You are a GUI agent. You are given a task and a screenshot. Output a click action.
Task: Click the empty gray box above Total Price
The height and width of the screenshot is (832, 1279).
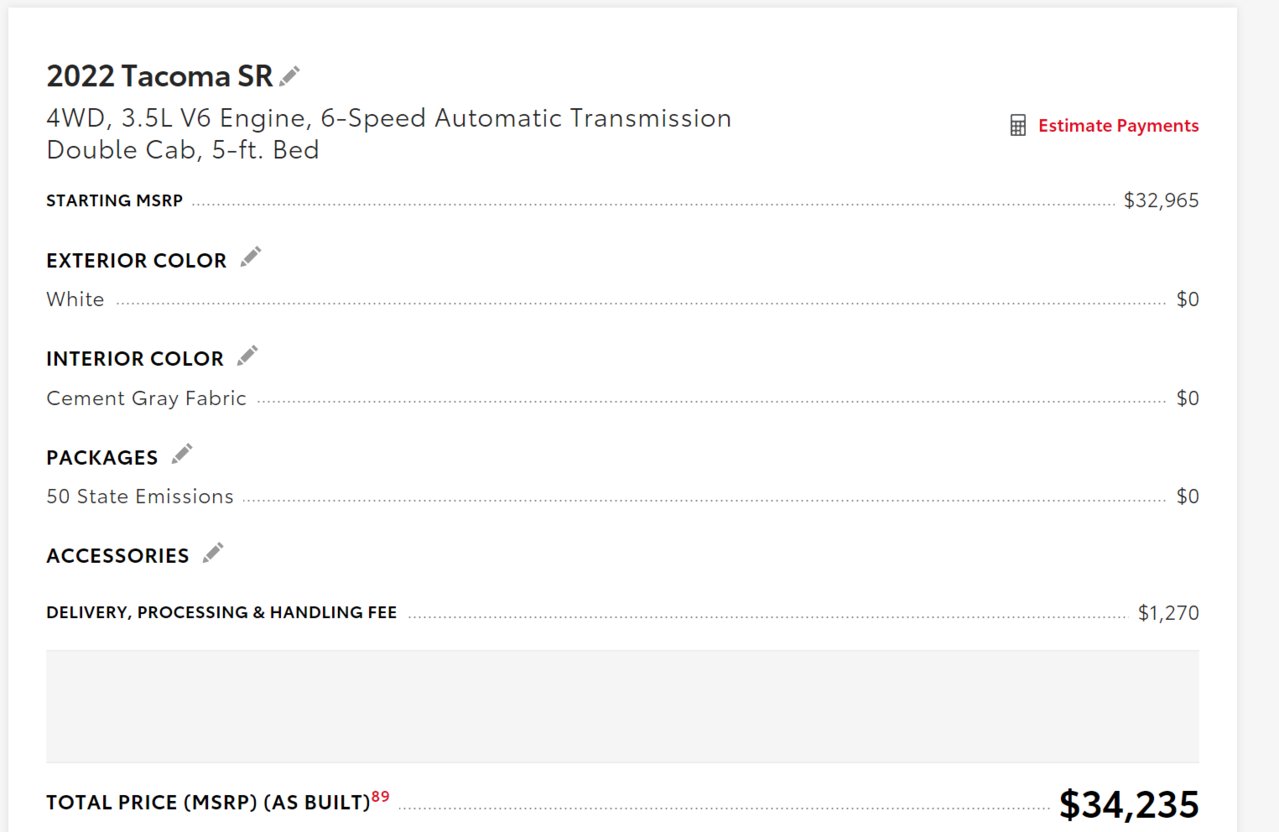pyautogui.click(x=622, y=707)
